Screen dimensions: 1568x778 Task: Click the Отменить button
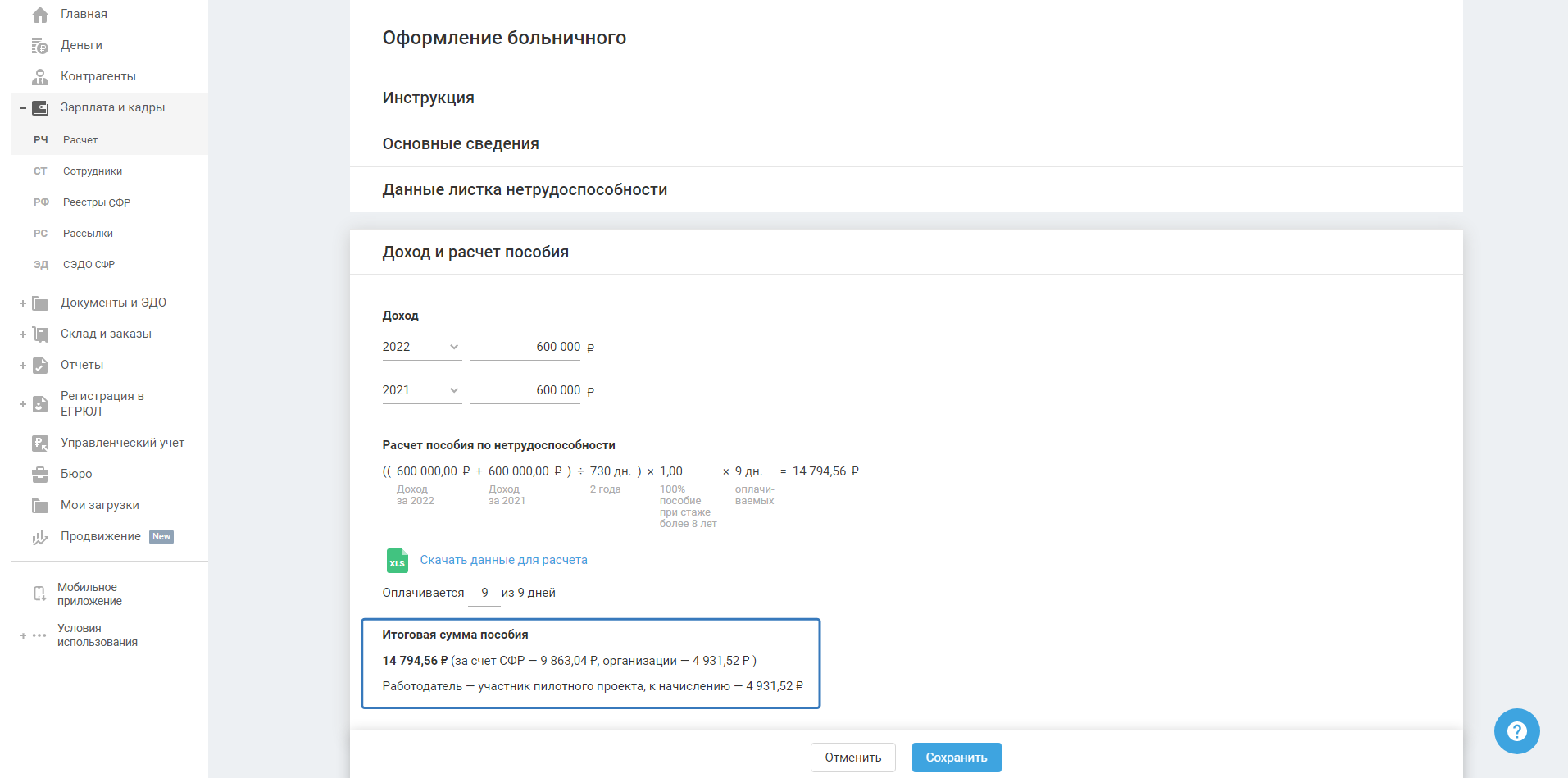pyautogui.click(x=852, y=758)
